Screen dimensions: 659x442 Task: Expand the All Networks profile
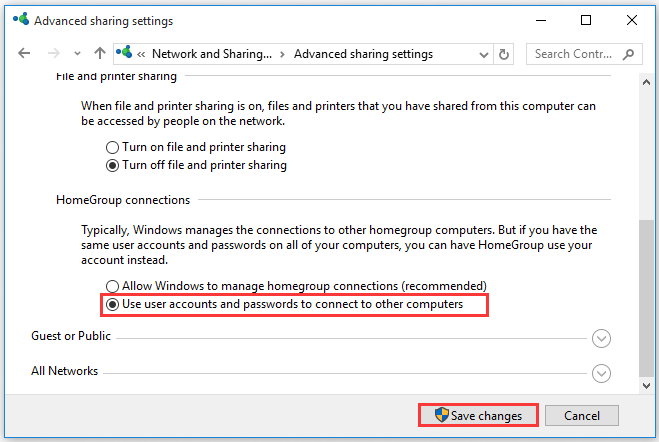point(601,373)
